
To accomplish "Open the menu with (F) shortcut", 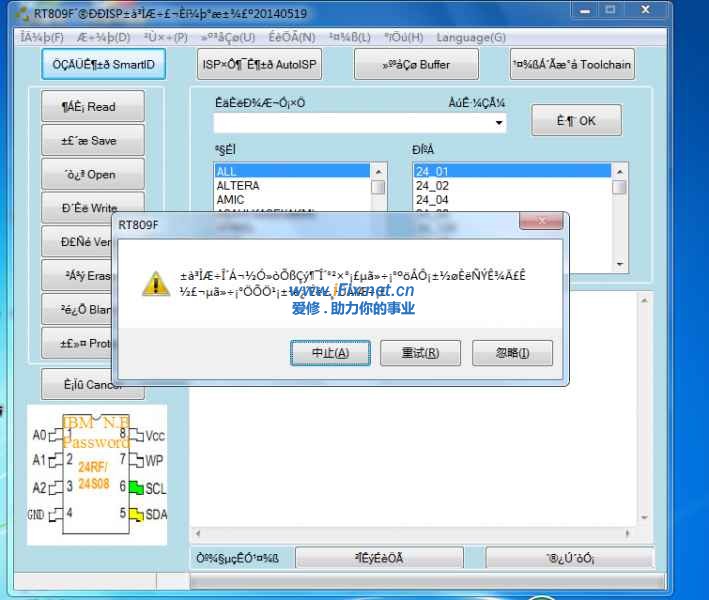I will 42,37.
